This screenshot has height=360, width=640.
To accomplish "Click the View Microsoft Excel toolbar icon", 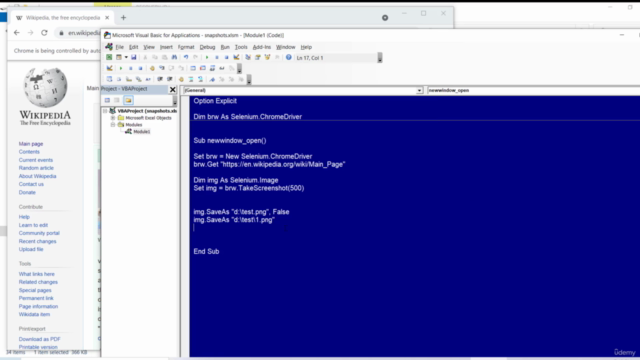I will pyautogui.click(x=109, y=58).
